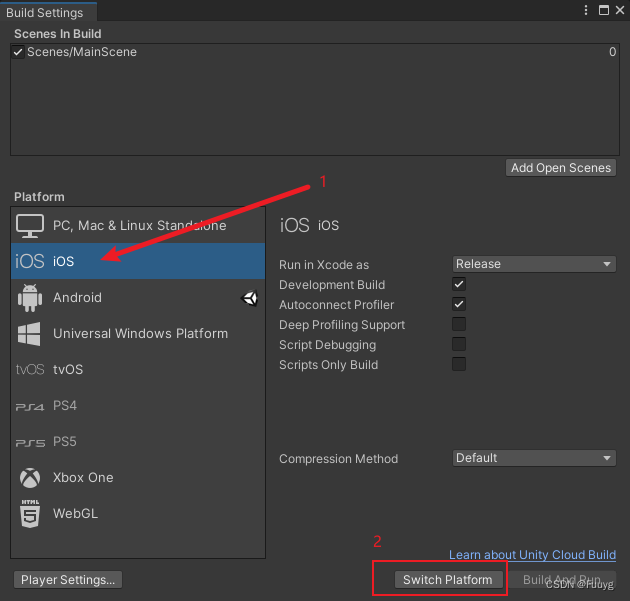
Task: Click the Compression Method label
Action: (338, 459)
